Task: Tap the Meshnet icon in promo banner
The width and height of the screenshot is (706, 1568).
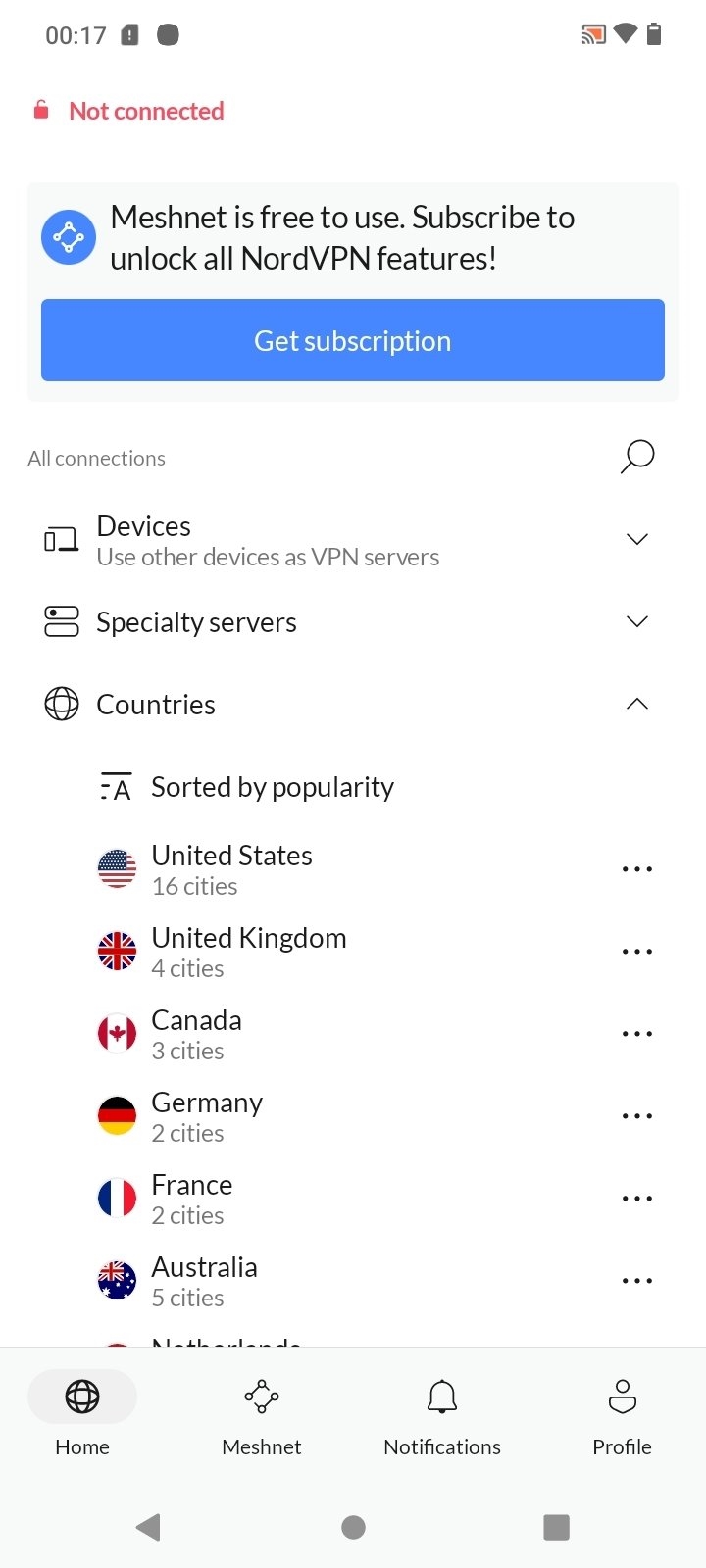Action: 69,237
